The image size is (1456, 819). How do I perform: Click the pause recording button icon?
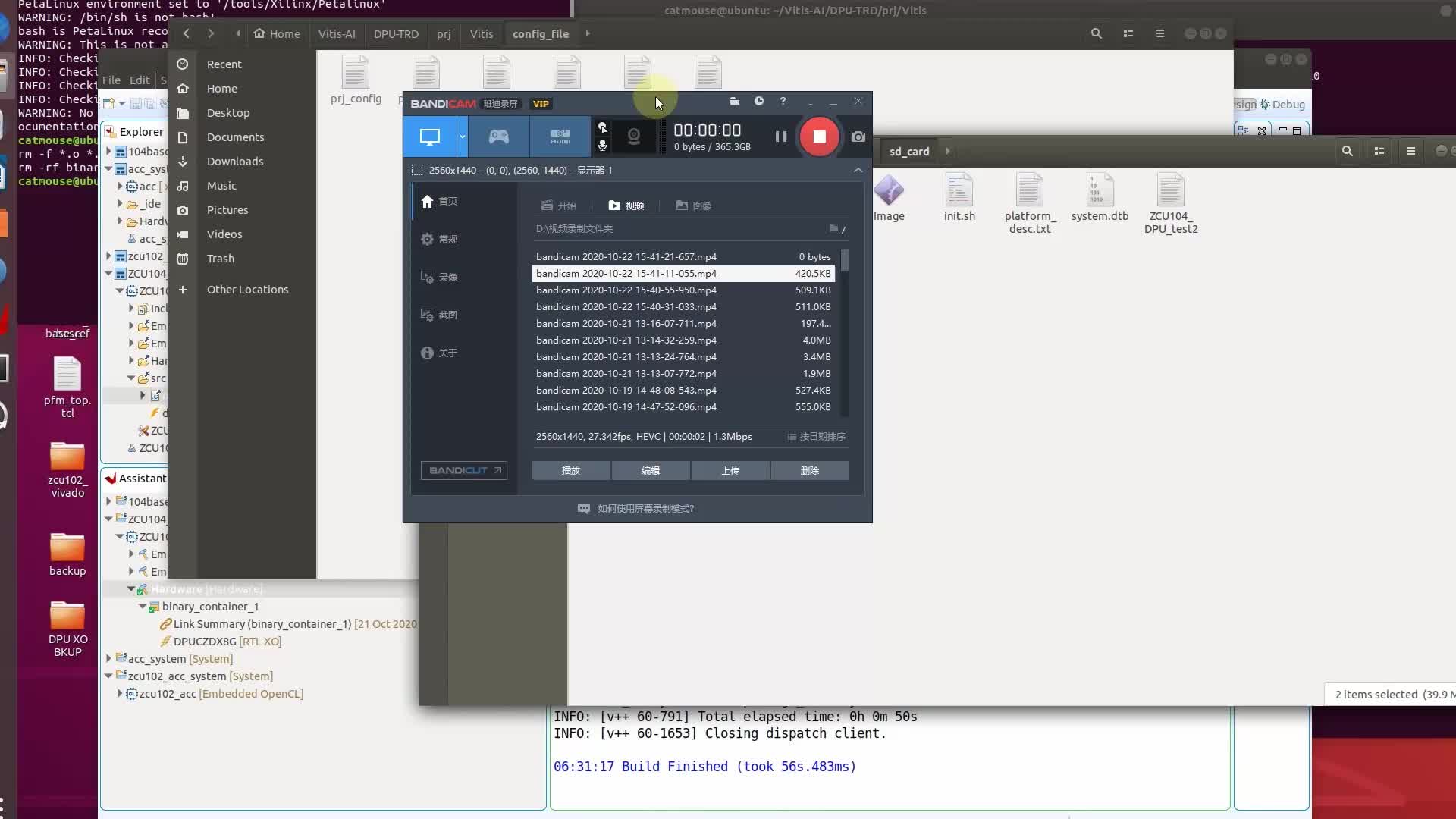tap(780, 136)
